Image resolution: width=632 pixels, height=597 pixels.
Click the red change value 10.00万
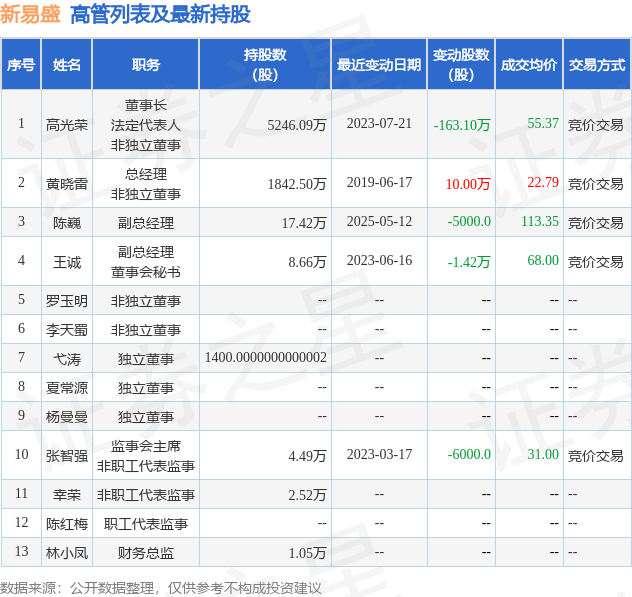pos(468,184)
